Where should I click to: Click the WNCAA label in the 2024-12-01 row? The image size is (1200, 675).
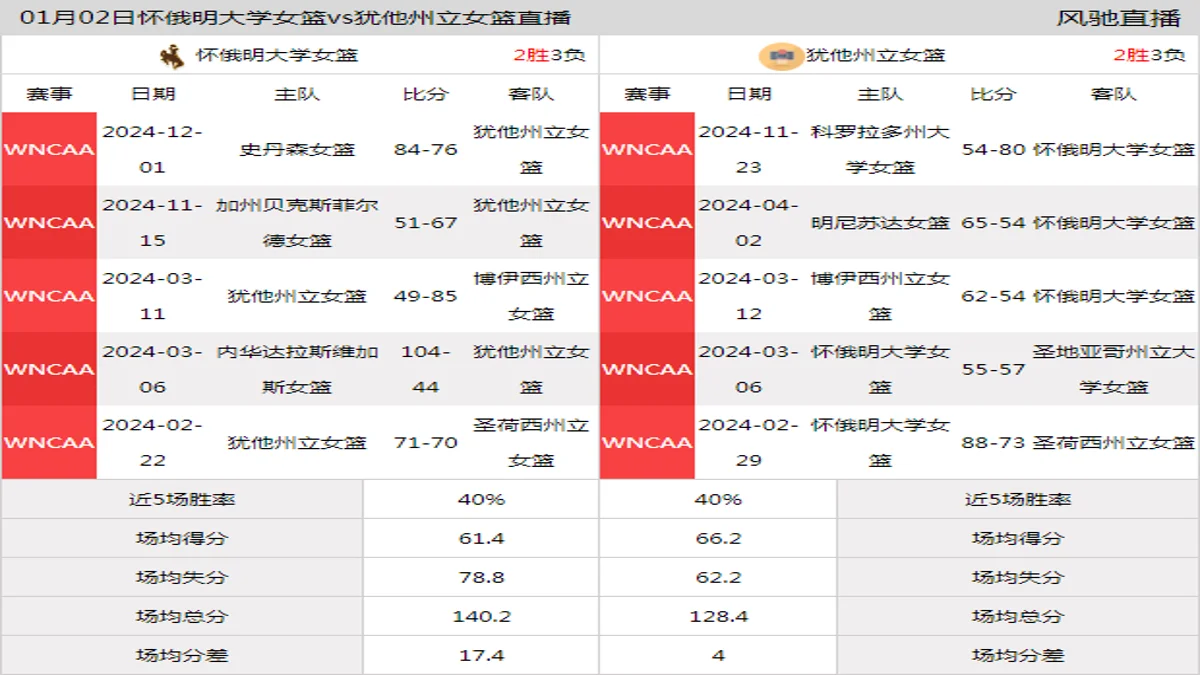point(49,149)
